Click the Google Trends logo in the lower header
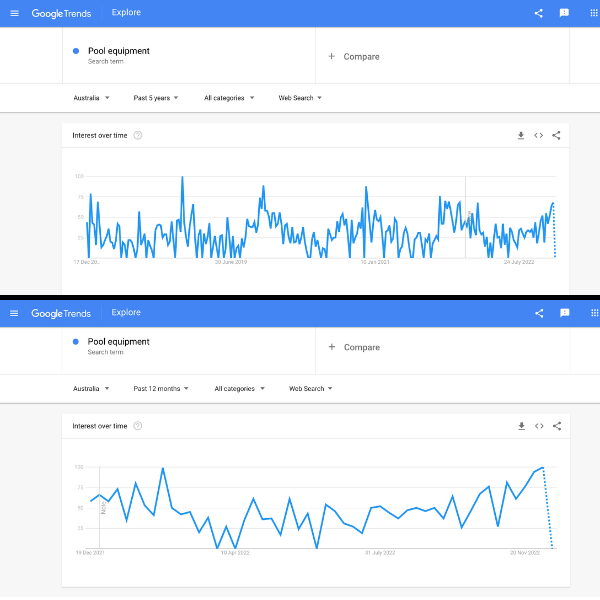This screenshot has width=600, height=600. 61,313
